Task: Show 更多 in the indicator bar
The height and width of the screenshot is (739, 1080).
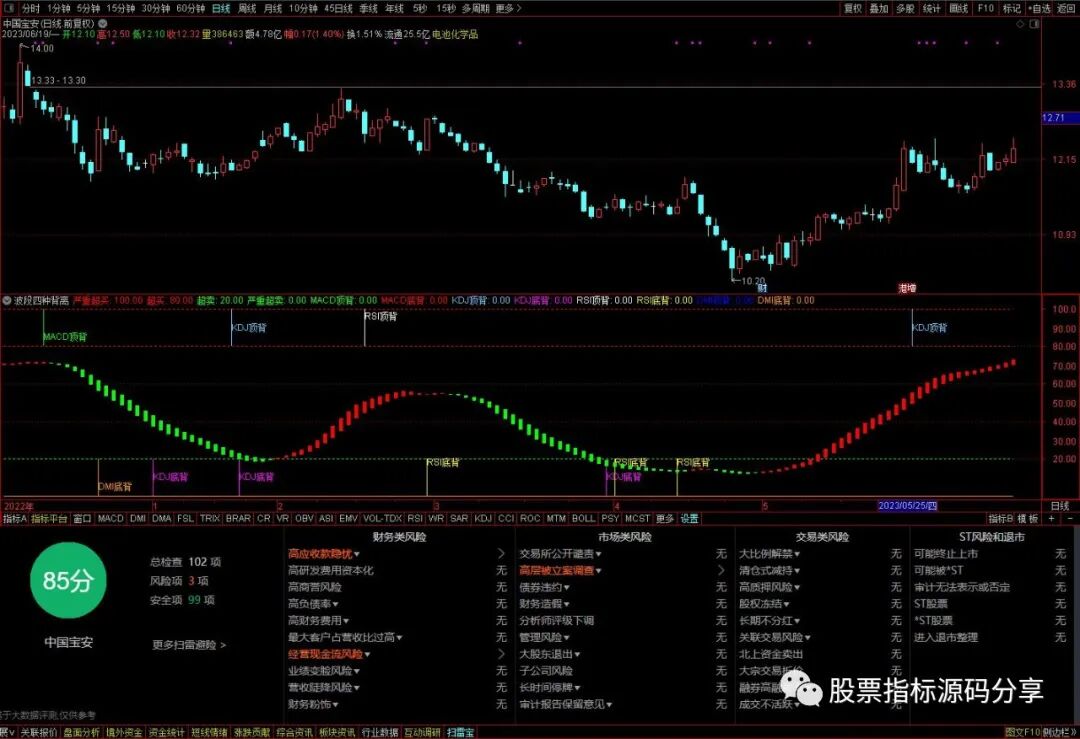Action: point(665,519)
